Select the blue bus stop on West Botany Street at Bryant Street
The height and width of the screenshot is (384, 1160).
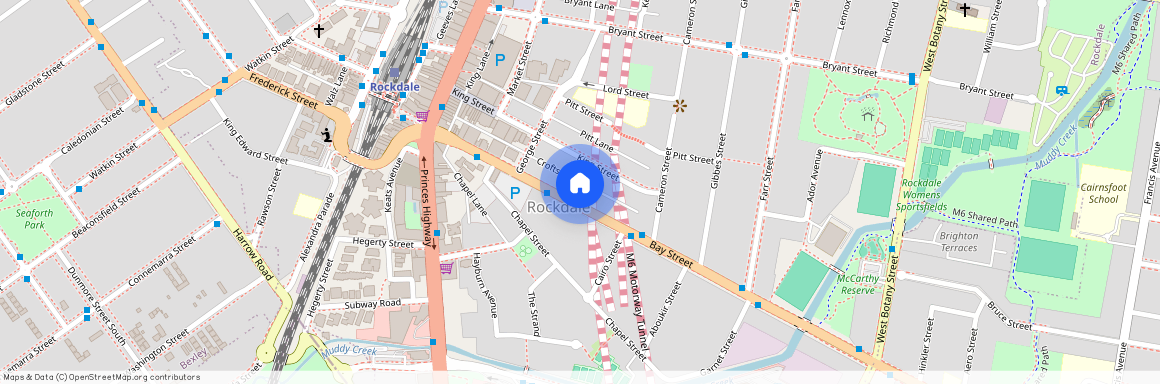tap(911, 78)
